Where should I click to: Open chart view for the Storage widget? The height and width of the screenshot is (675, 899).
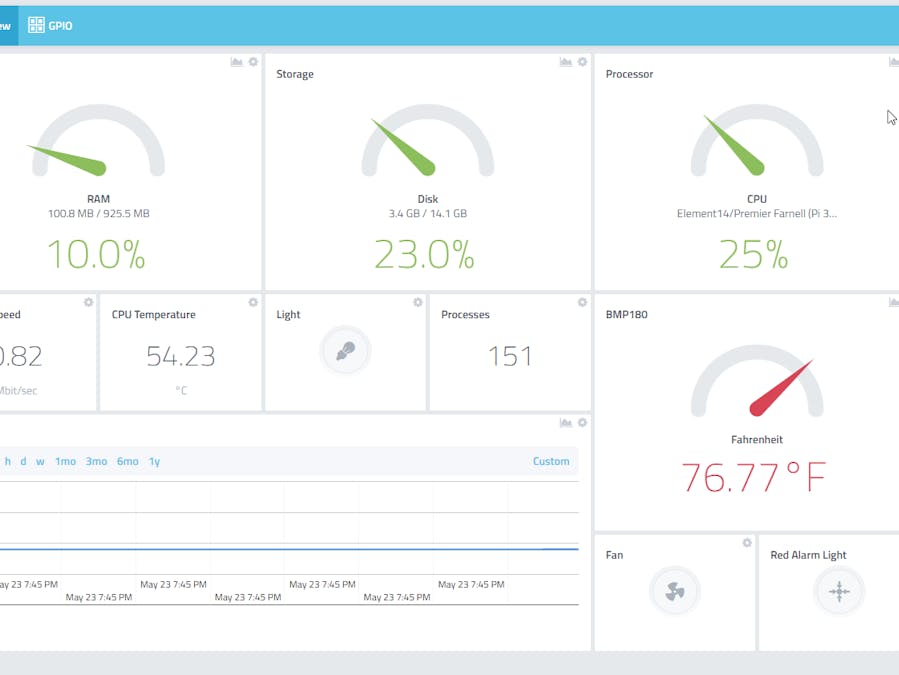click(x=566, y=61)
